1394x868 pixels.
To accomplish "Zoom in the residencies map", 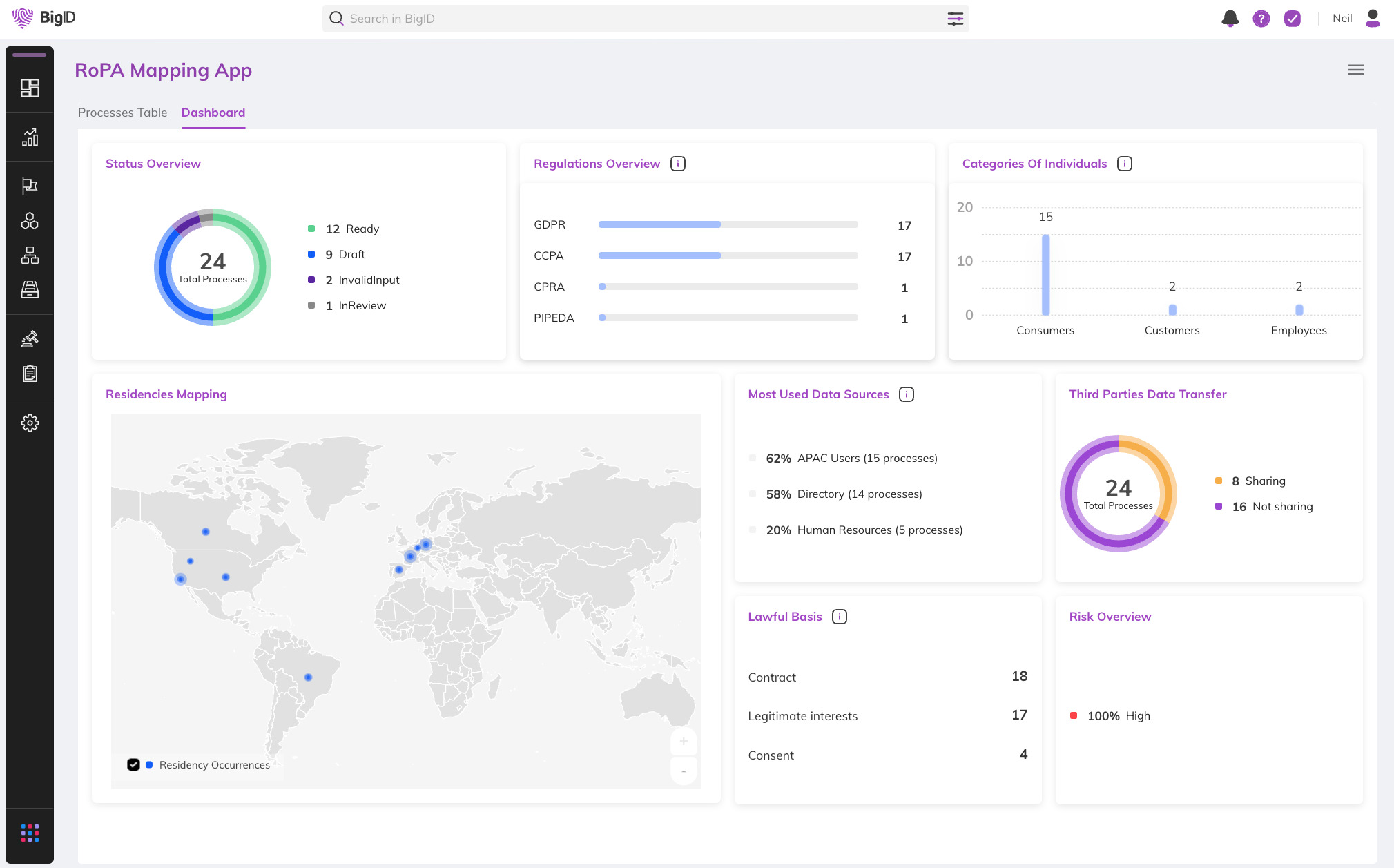I will (x=683, y=742).
